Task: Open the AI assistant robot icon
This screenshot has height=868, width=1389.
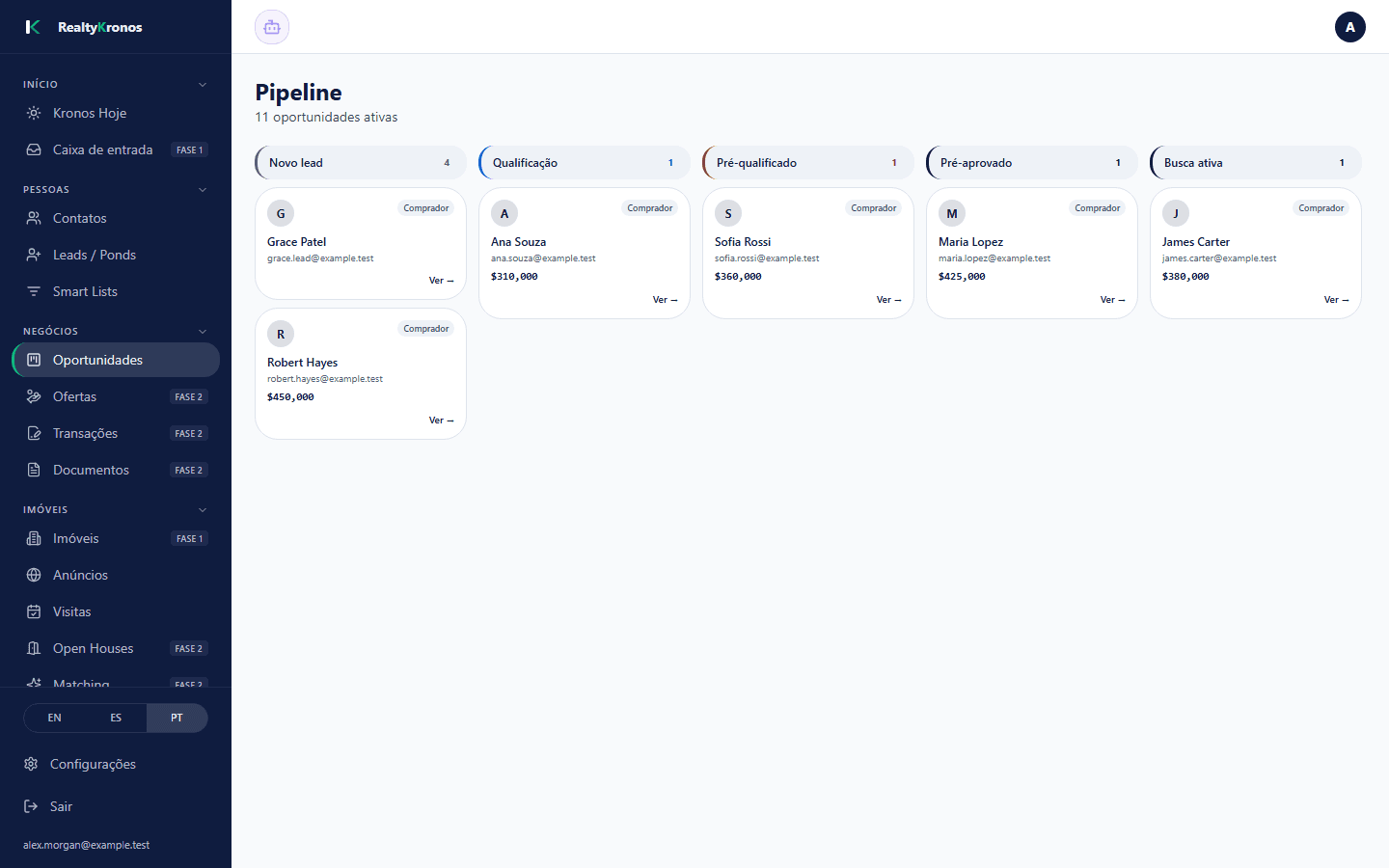Action: click(272, 27)
